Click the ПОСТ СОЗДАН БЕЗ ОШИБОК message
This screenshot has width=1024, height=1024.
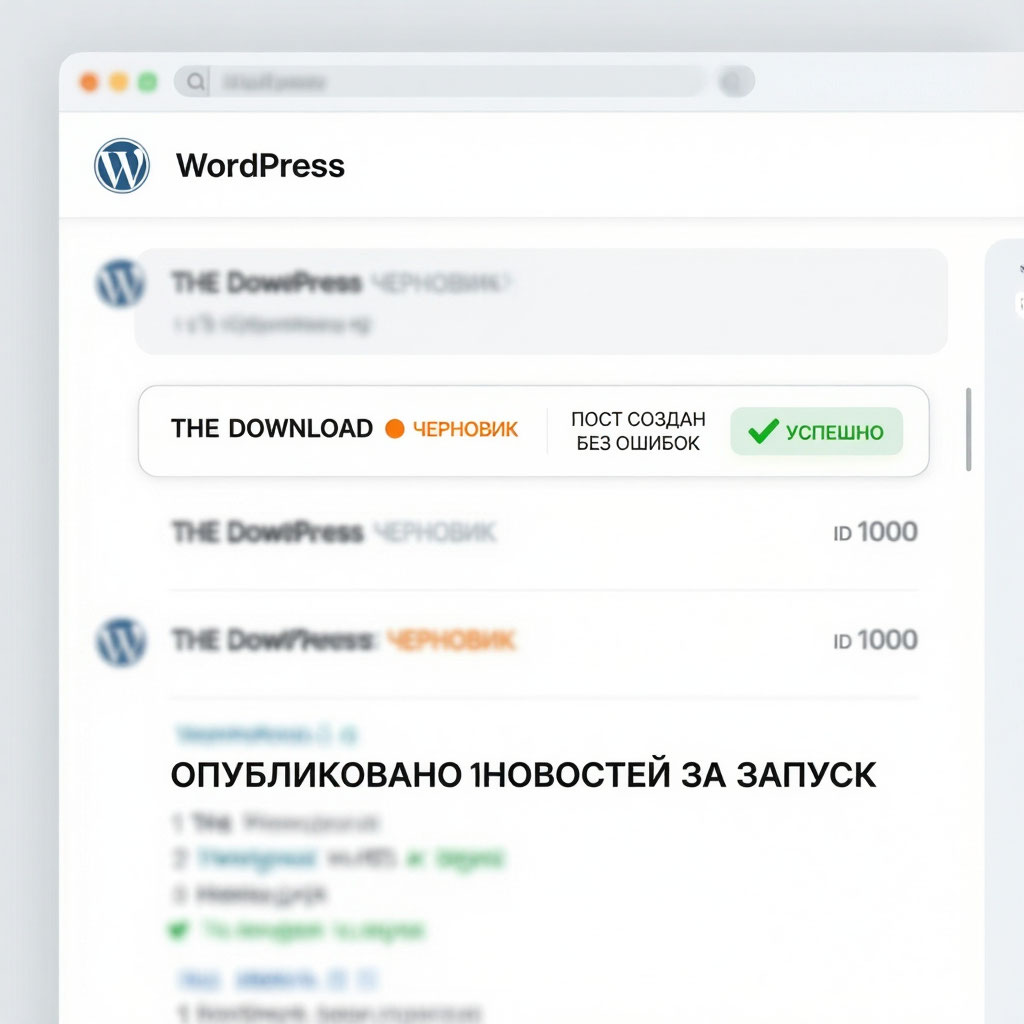click(638, 431)
